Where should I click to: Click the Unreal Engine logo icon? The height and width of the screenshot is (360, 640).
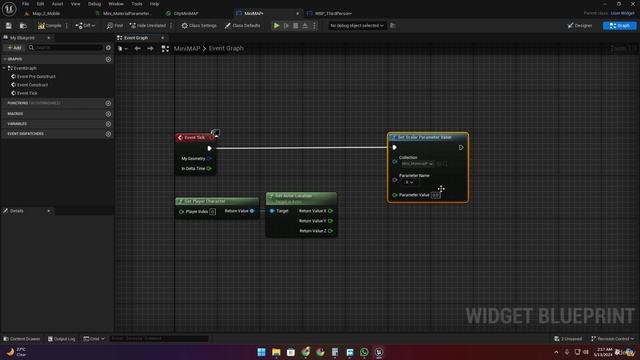pos(9,8)
